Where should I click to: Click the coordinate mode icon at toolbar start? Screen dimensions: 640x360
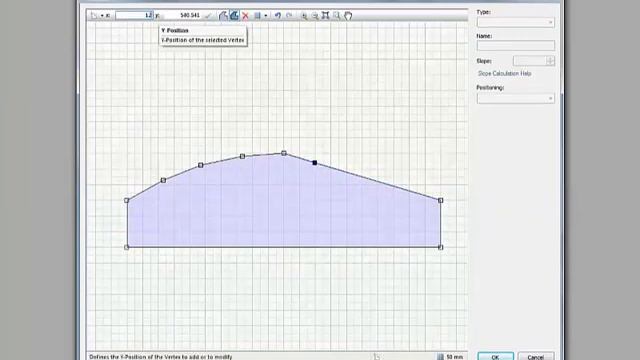(x=94, y=16)
